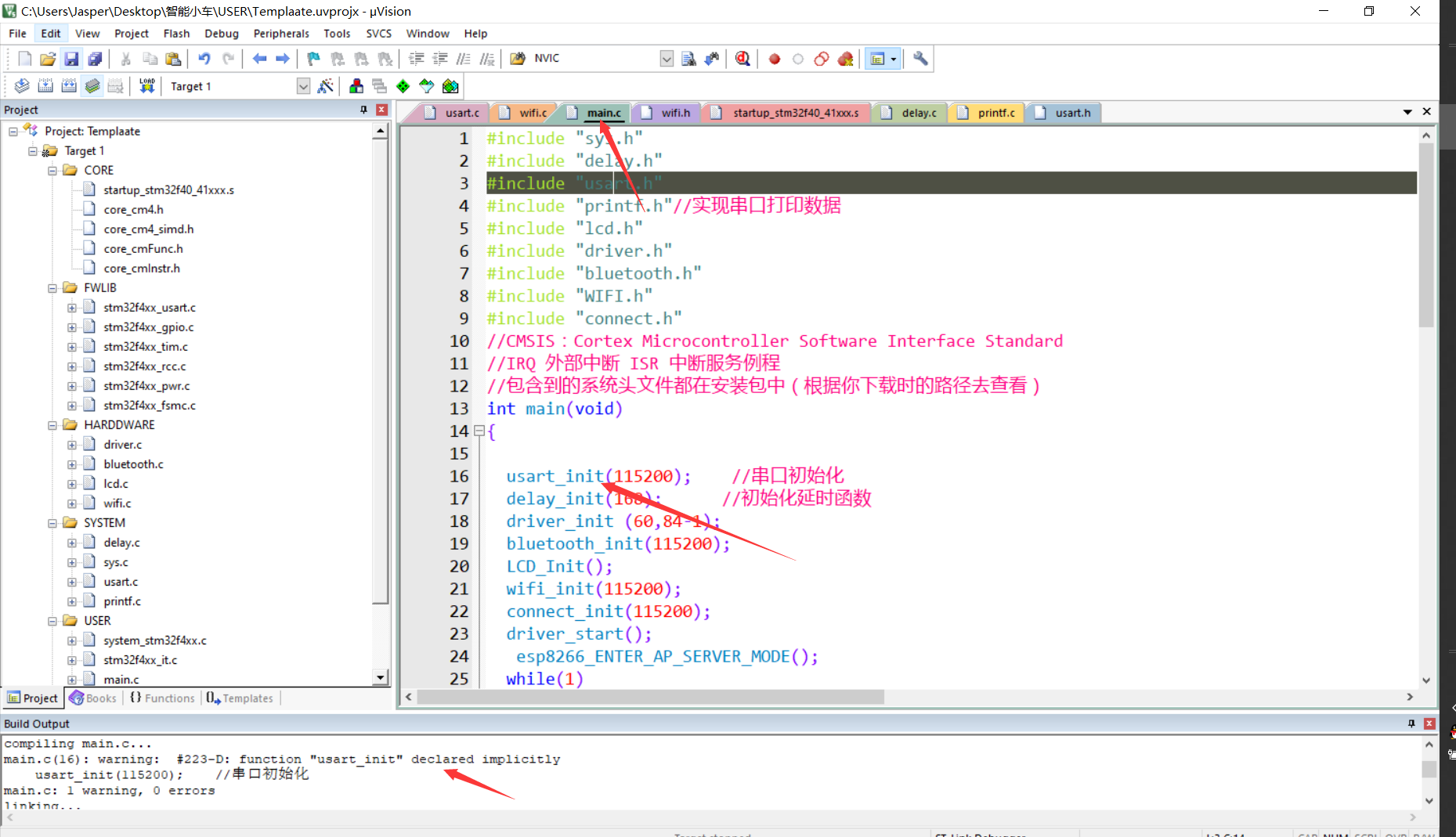Collapse the HARDDWARE group
Screen dimensions: 1456x837
(52, 425)
